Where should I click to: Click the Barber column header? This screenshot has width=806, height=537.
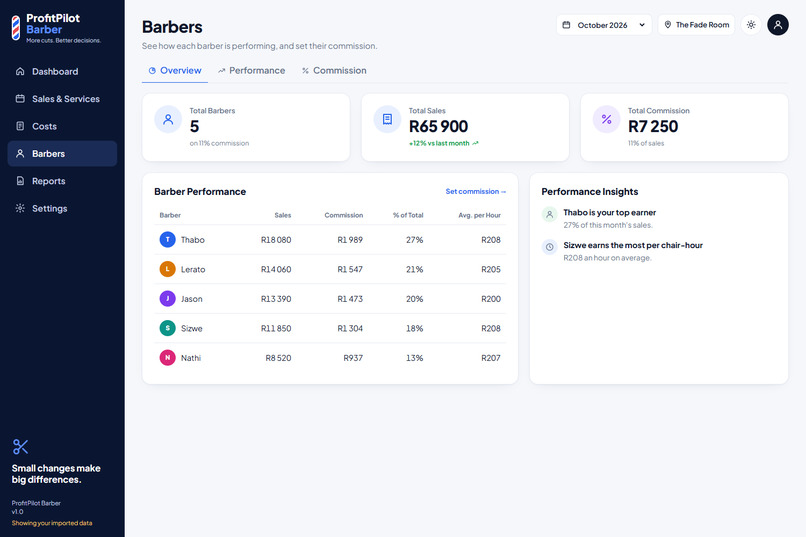[170, 215]
